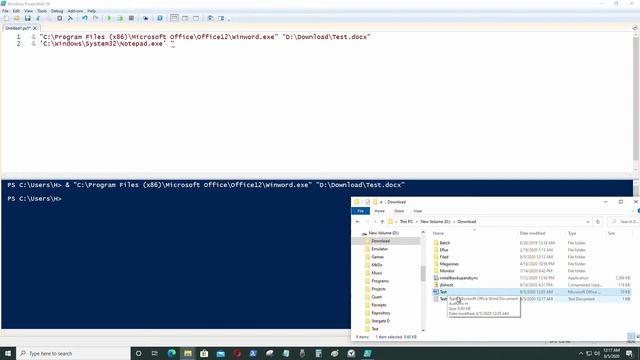Click script line 2 with Notepad.exe path
Viewport: 640px width, 360px height.
pos(103,44)
